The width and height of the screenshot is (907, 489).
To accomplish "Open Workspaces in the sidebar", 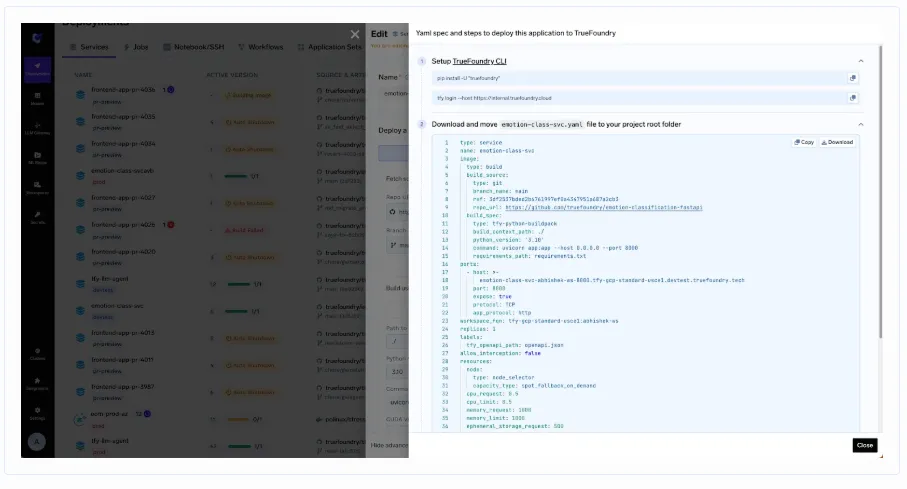I will click(37, 188).
